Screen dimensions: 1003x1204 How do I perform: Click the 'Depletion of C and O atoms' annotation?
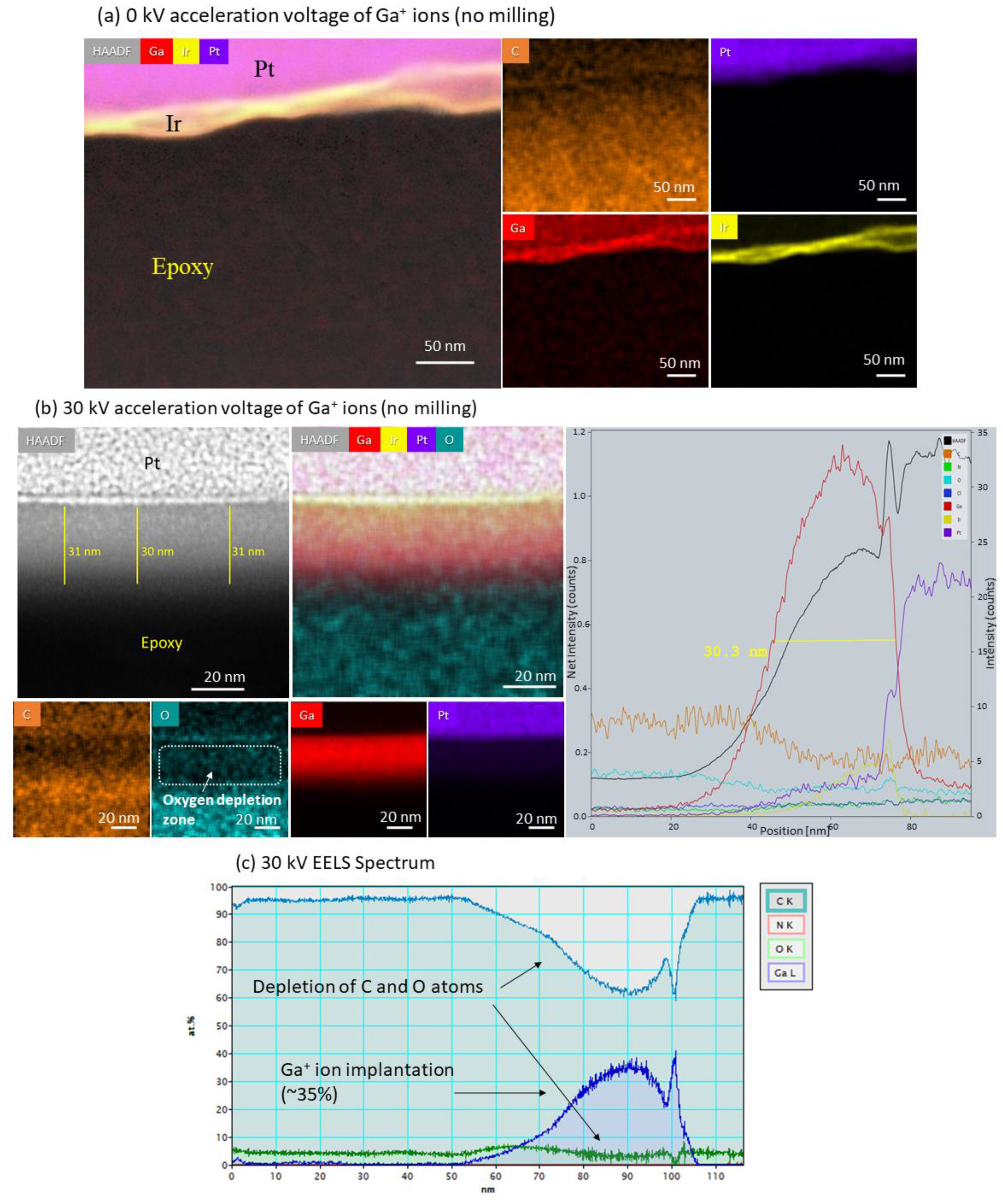(x=368, y=986)
